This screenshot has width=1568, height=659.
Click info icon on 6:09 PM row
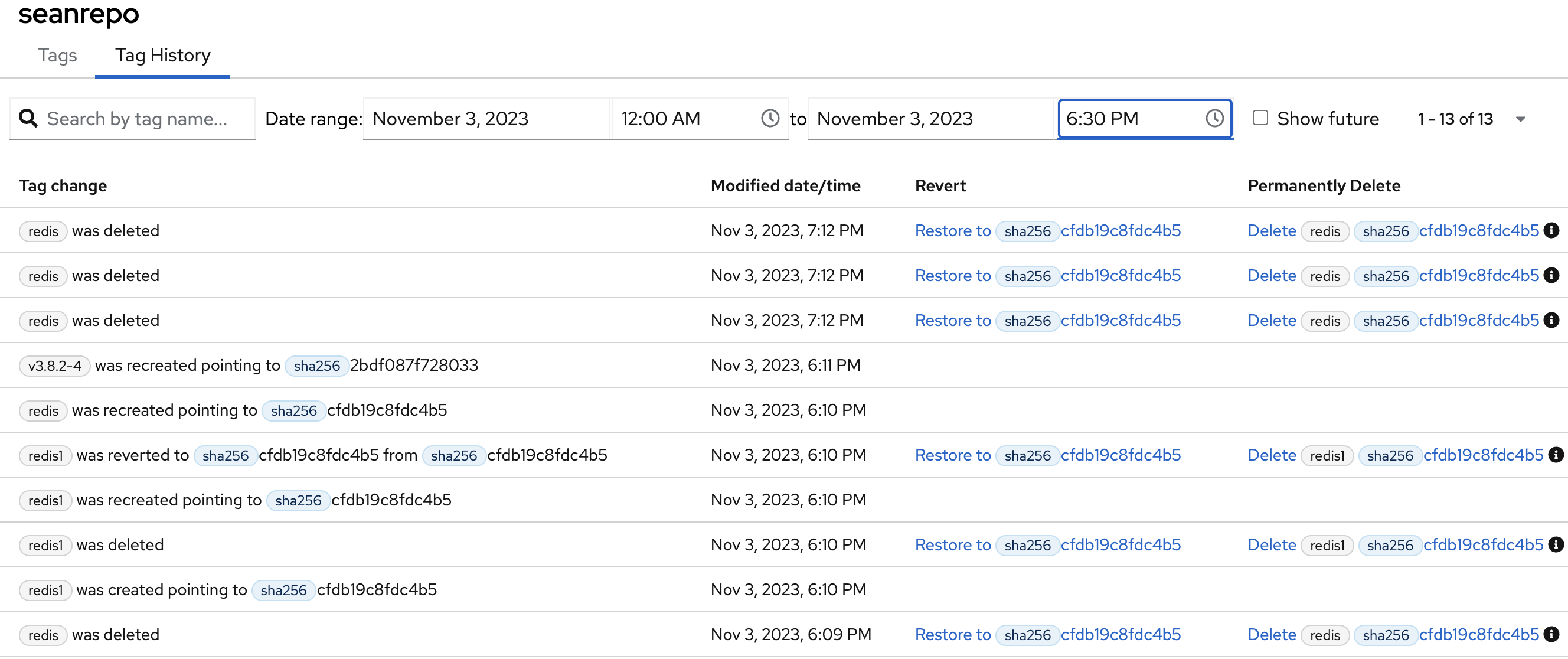pyautogui.click(x=1551, y=634)
